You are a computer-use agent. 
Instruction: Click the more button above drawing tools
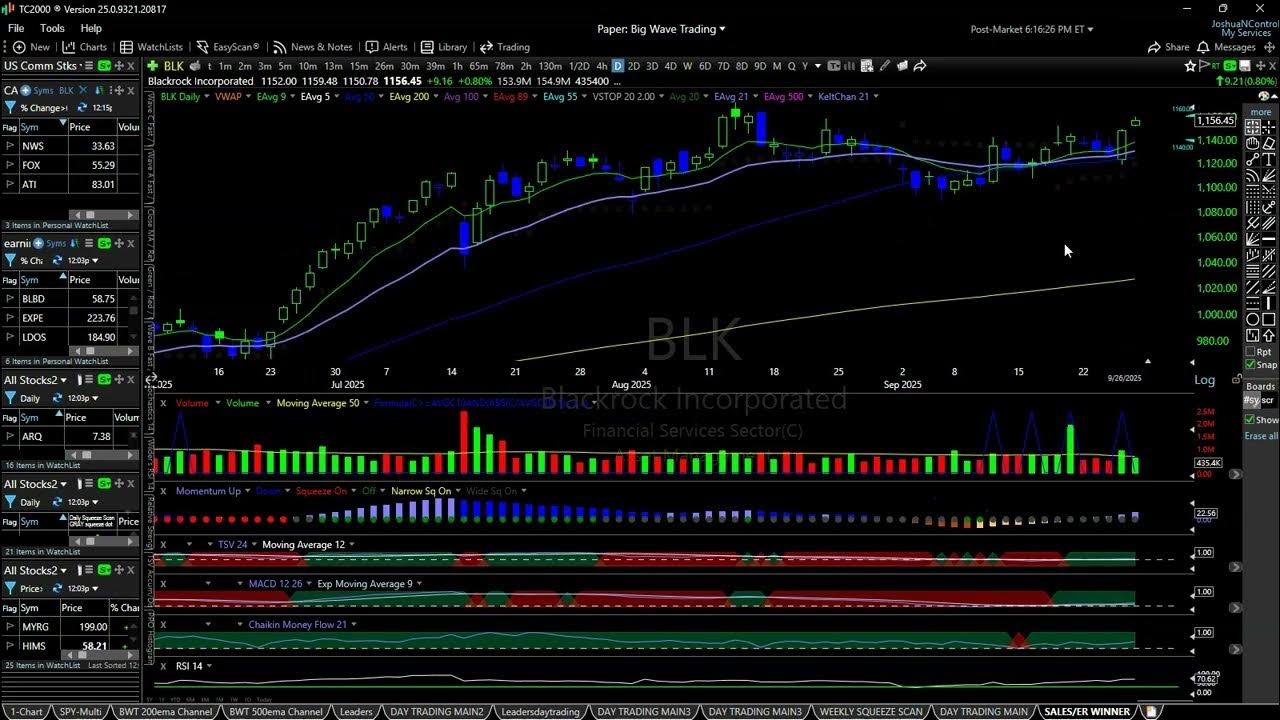point(1261,110)
